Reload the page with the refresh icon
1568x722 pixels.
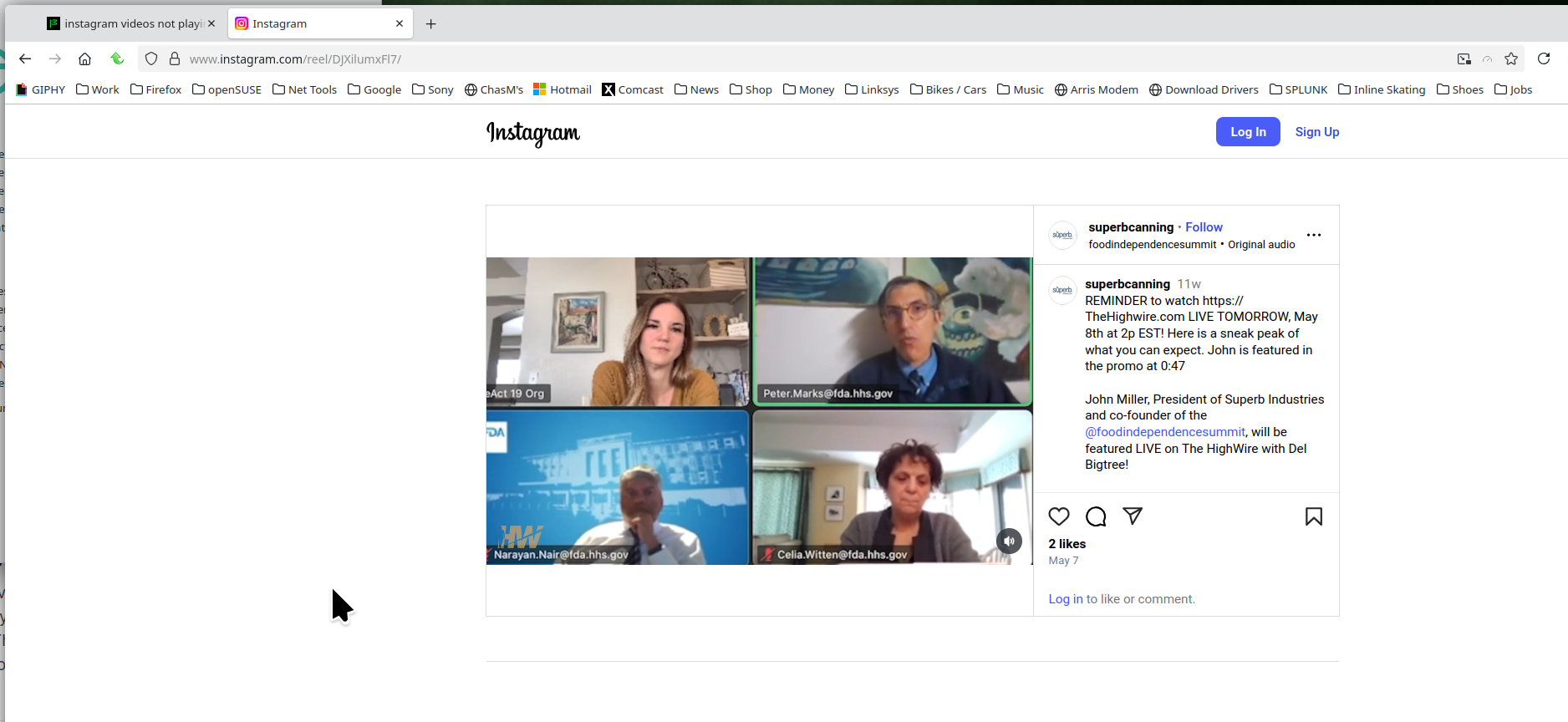coord(1544,58)
